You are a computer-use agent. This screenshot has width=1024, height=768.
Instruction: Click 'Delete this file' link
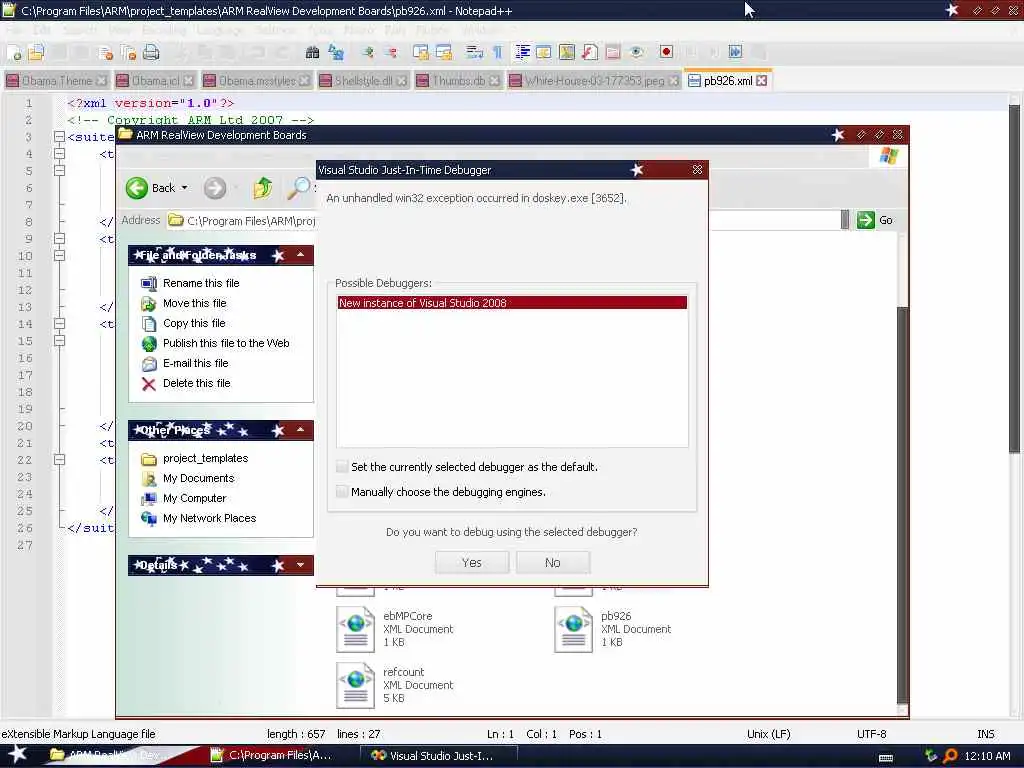[197, 383]
